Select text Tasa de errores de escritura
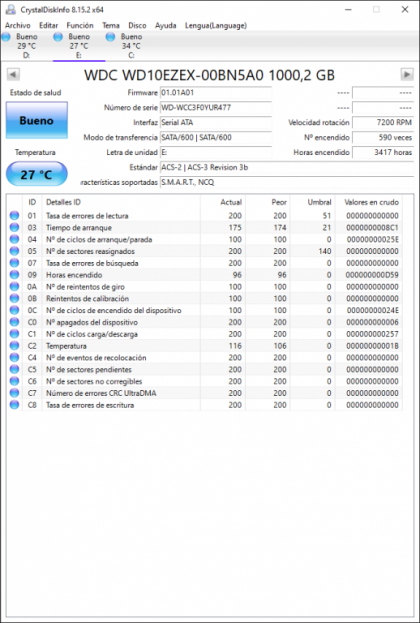This screenshot has width=420, height=623. [x=90, y=405]
